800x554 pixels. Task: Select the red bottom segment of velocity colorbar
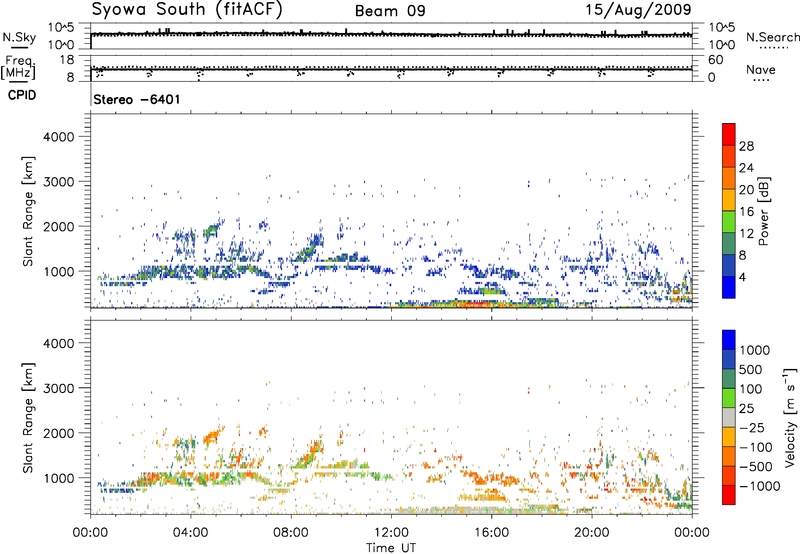(x=729, y=495)
